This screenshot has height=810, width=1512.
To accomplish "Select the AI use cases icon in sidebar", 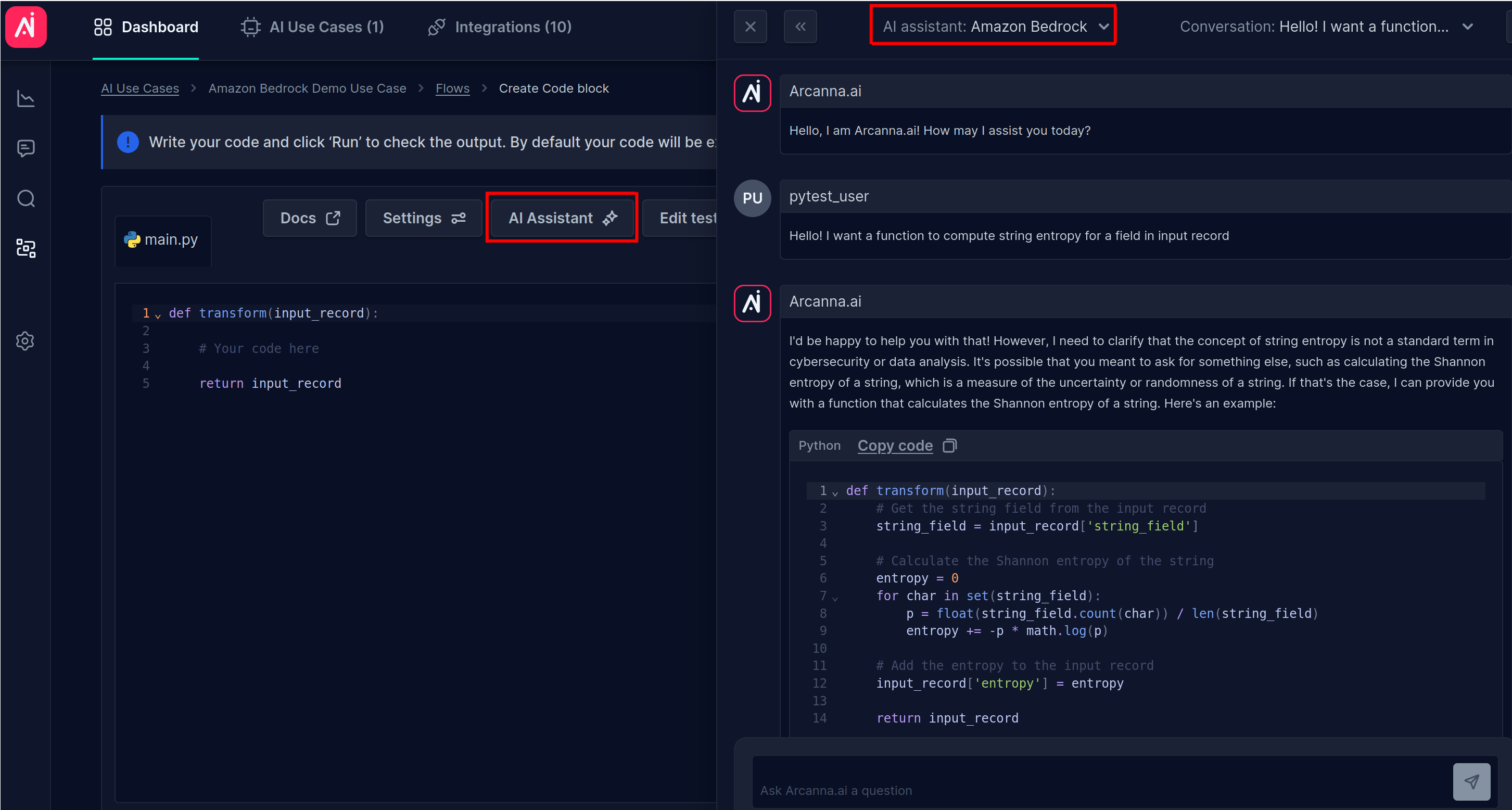I will click(x=26, y=248).
